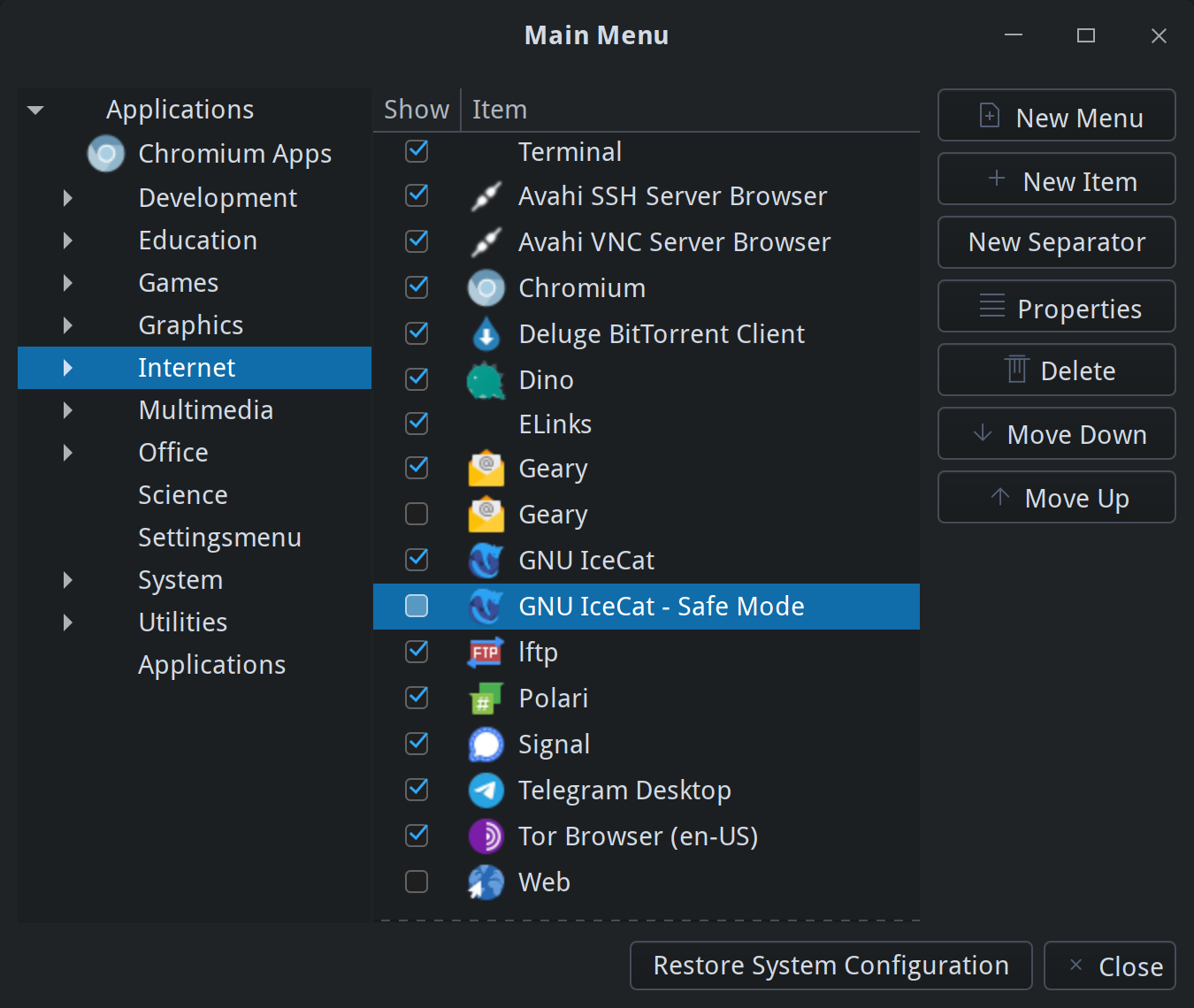Maximize the Main Menu window
The height and width of the screenshot is (1008, 1194).
pos(1086,35)
